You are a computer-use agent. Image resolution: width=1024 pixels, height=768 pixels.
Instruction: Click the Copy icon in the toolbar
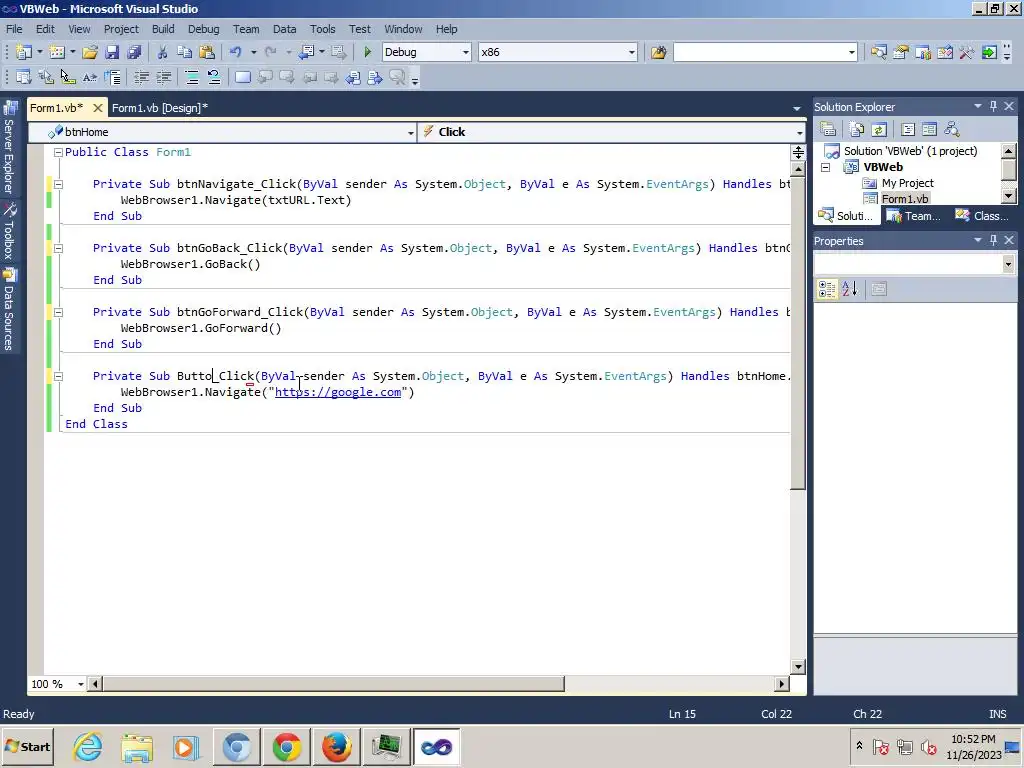tap(185, 52)
